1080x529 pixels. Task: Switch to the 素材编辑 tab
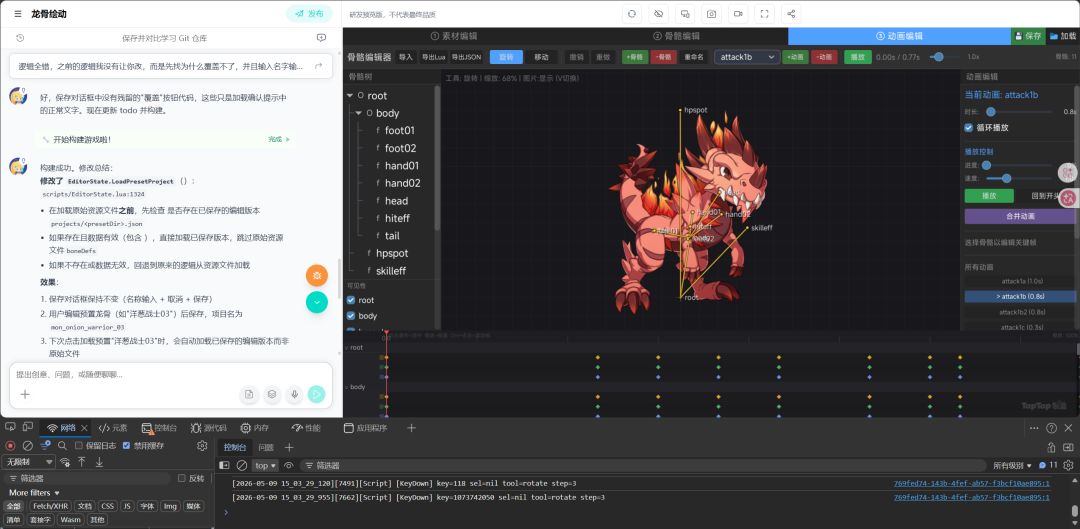point(453,36)
